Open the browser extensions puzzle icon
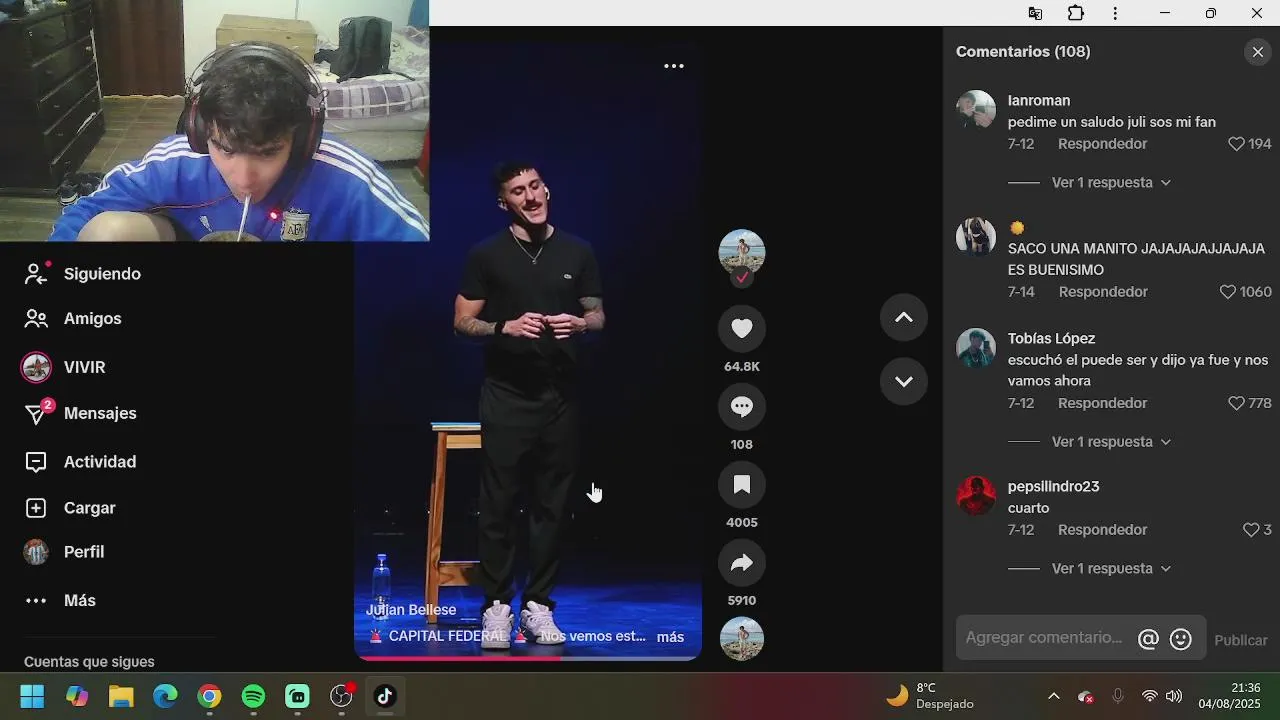 [1076, 13]
